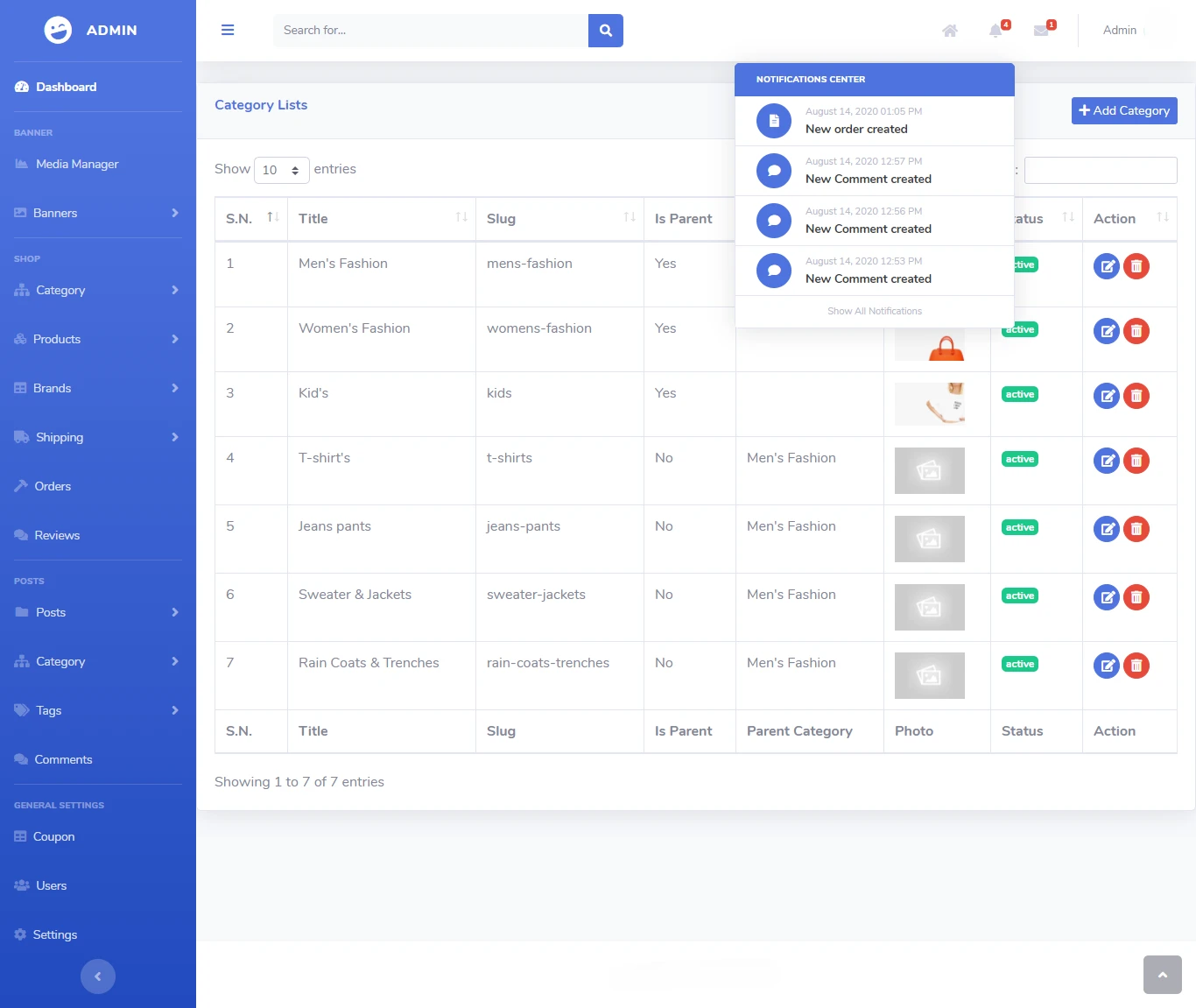
Task: Click the search magnifier button
Action: [x=605, y=30]
